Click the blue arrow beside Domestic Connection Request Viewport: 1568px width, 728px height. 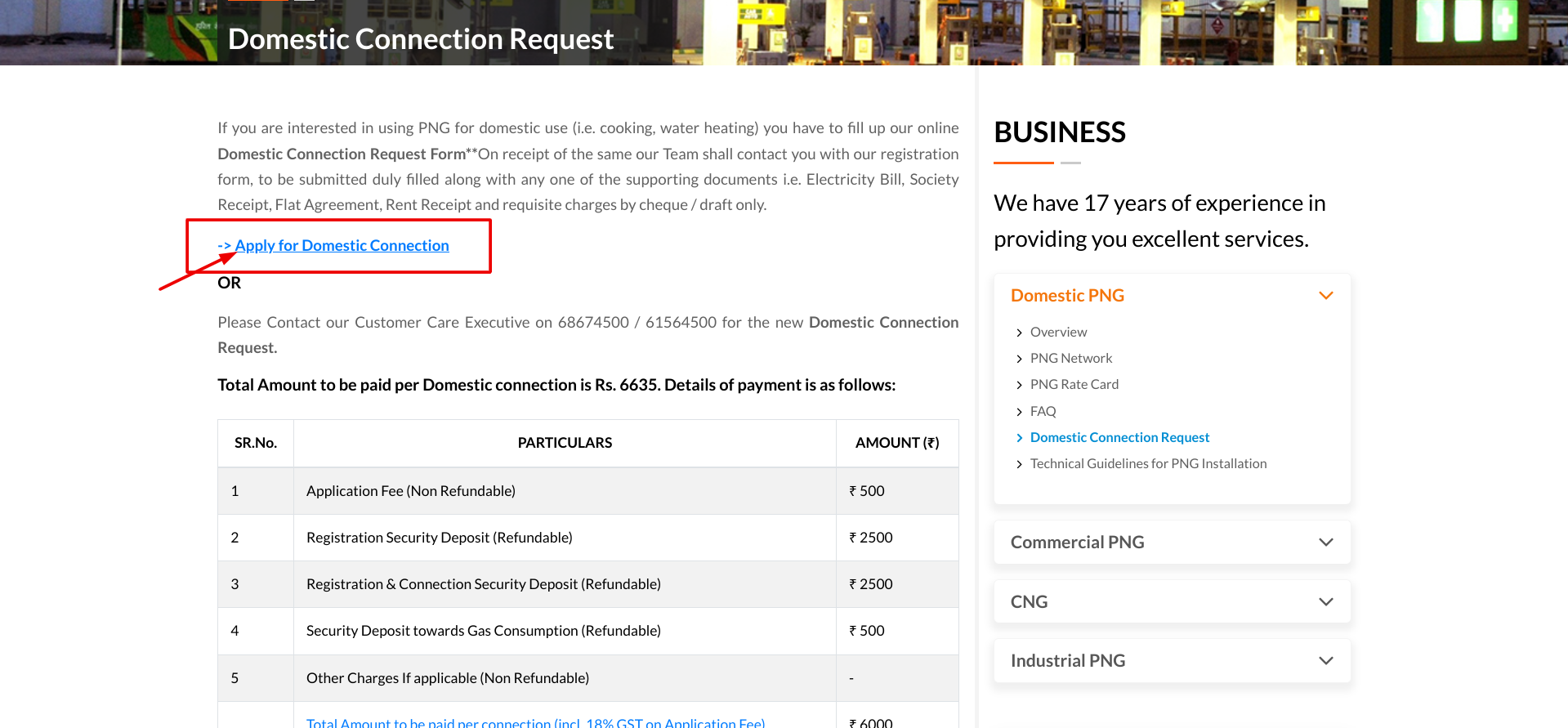click(1019, 438)
